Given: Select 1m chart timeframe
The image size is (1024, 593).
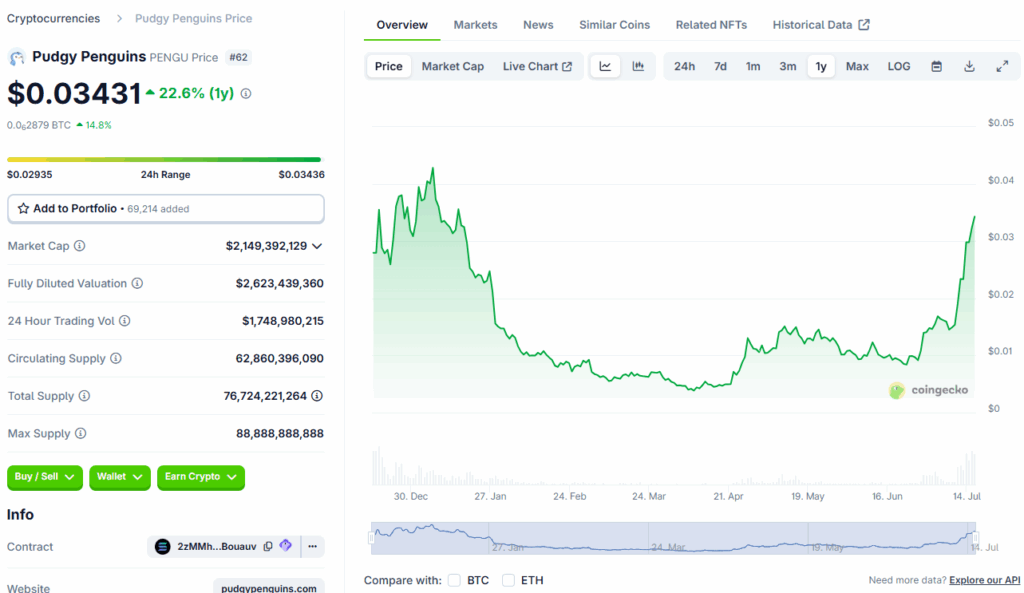Looking at the screenshot, I should pos(753,66).
